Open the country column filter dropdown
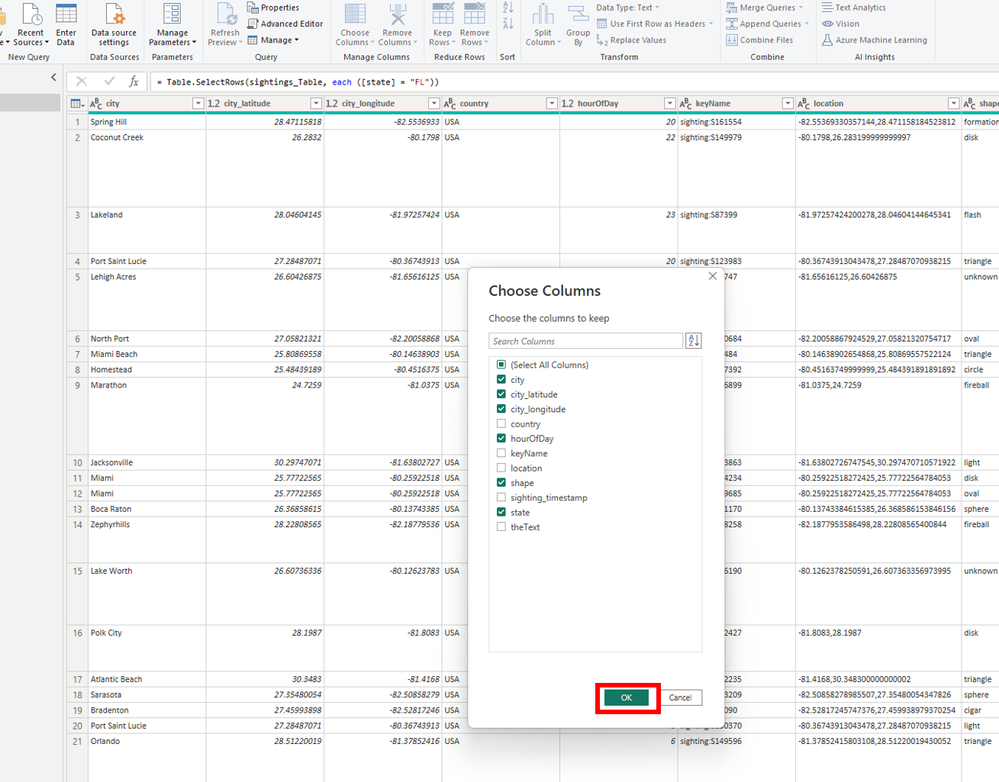This screenshot has height=782, width=999. [x=552, y=103]
